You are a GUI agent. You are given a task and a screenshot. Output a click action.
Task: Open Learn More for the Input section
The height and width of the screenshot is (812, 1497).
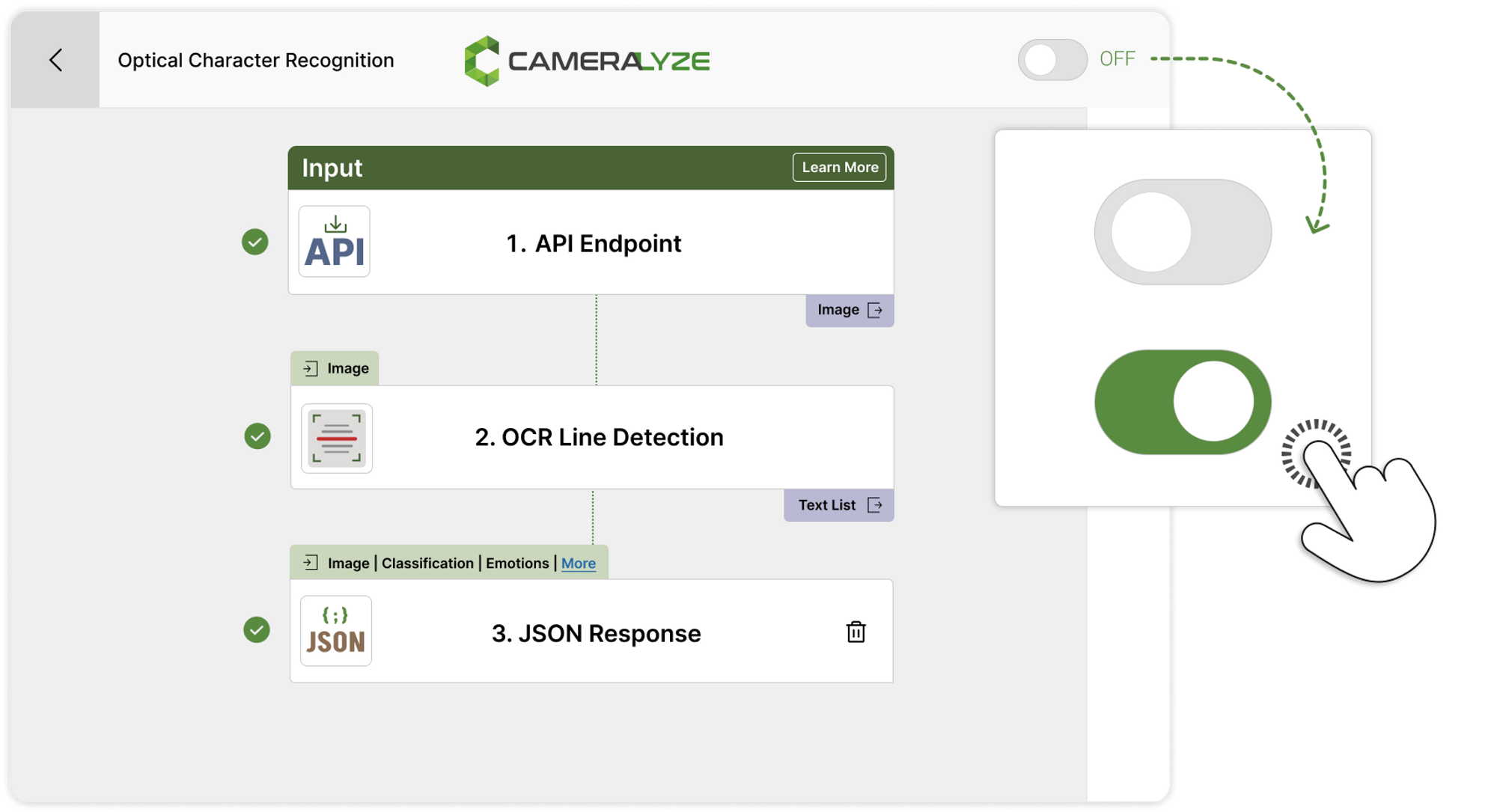click(x=839, y=167)
